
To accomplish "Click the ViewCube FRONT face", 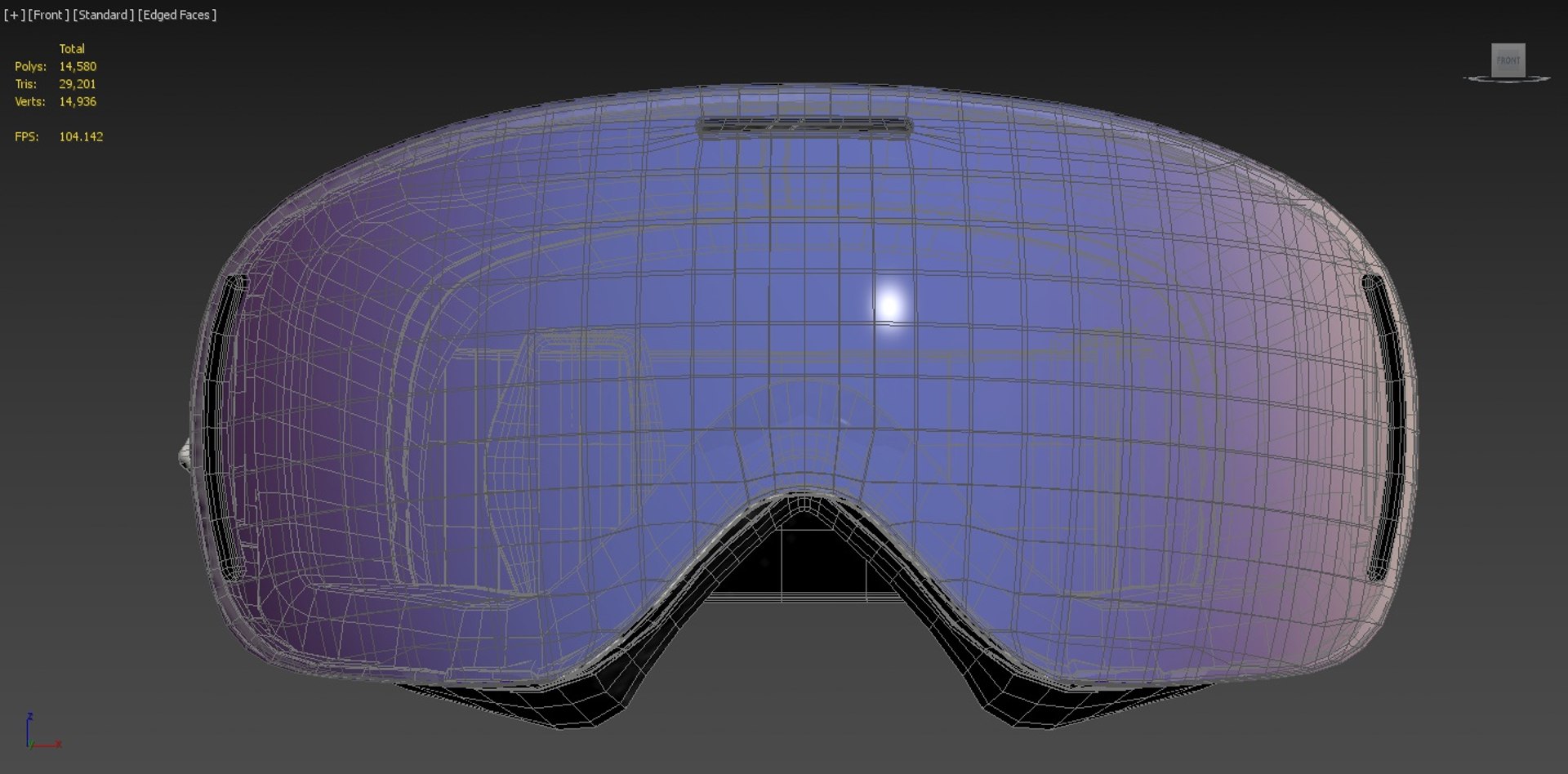I will coord(1508,60).
